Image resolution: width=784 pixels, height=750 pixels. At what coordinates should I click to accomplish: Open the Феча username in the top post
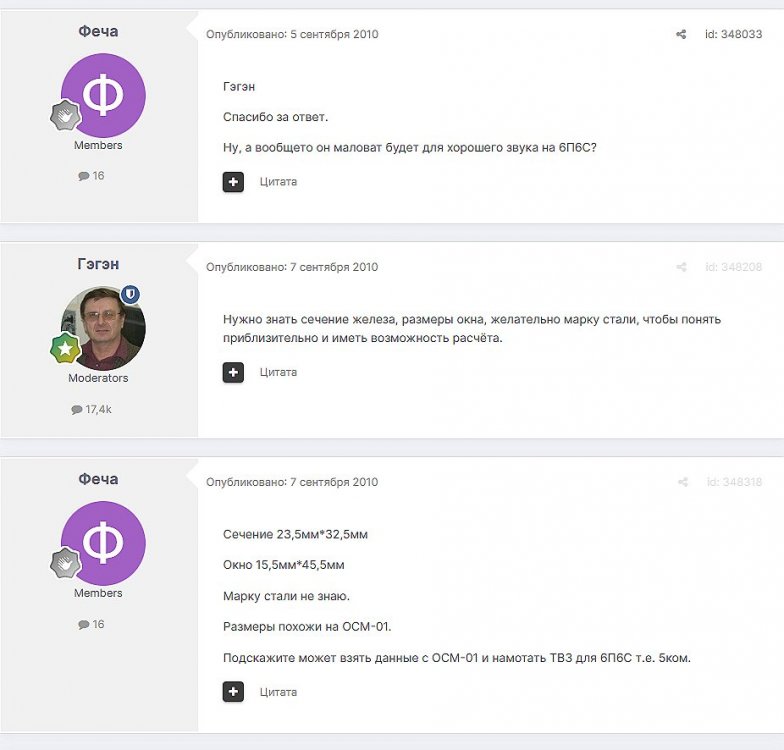98,31
